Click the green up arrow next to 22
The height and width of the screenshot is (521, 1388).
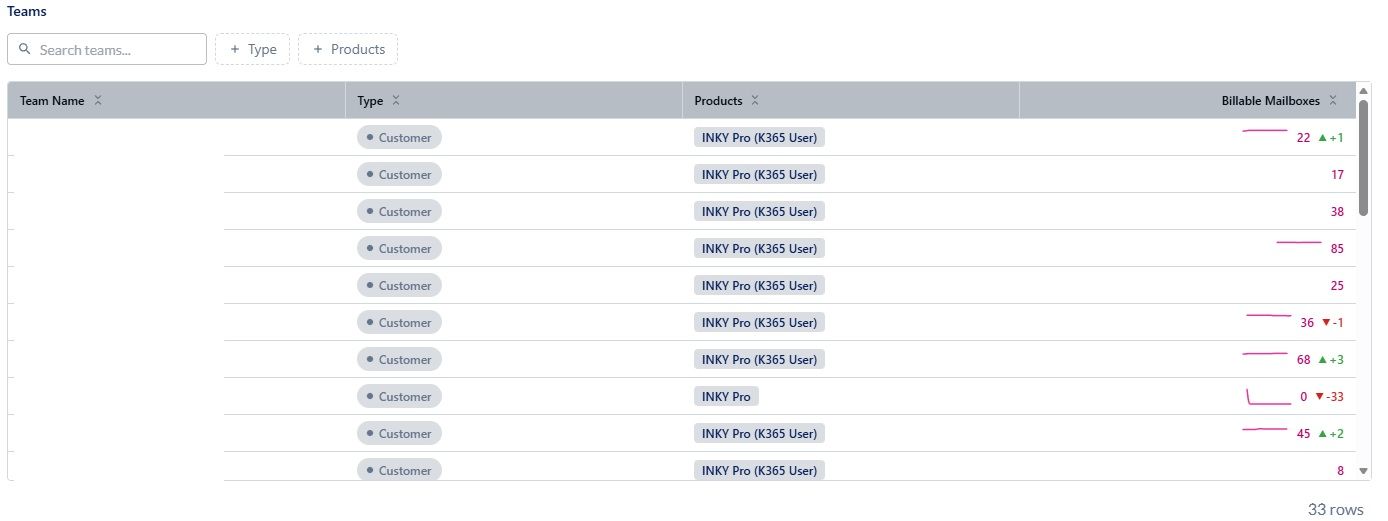[x=1322, y=138]
